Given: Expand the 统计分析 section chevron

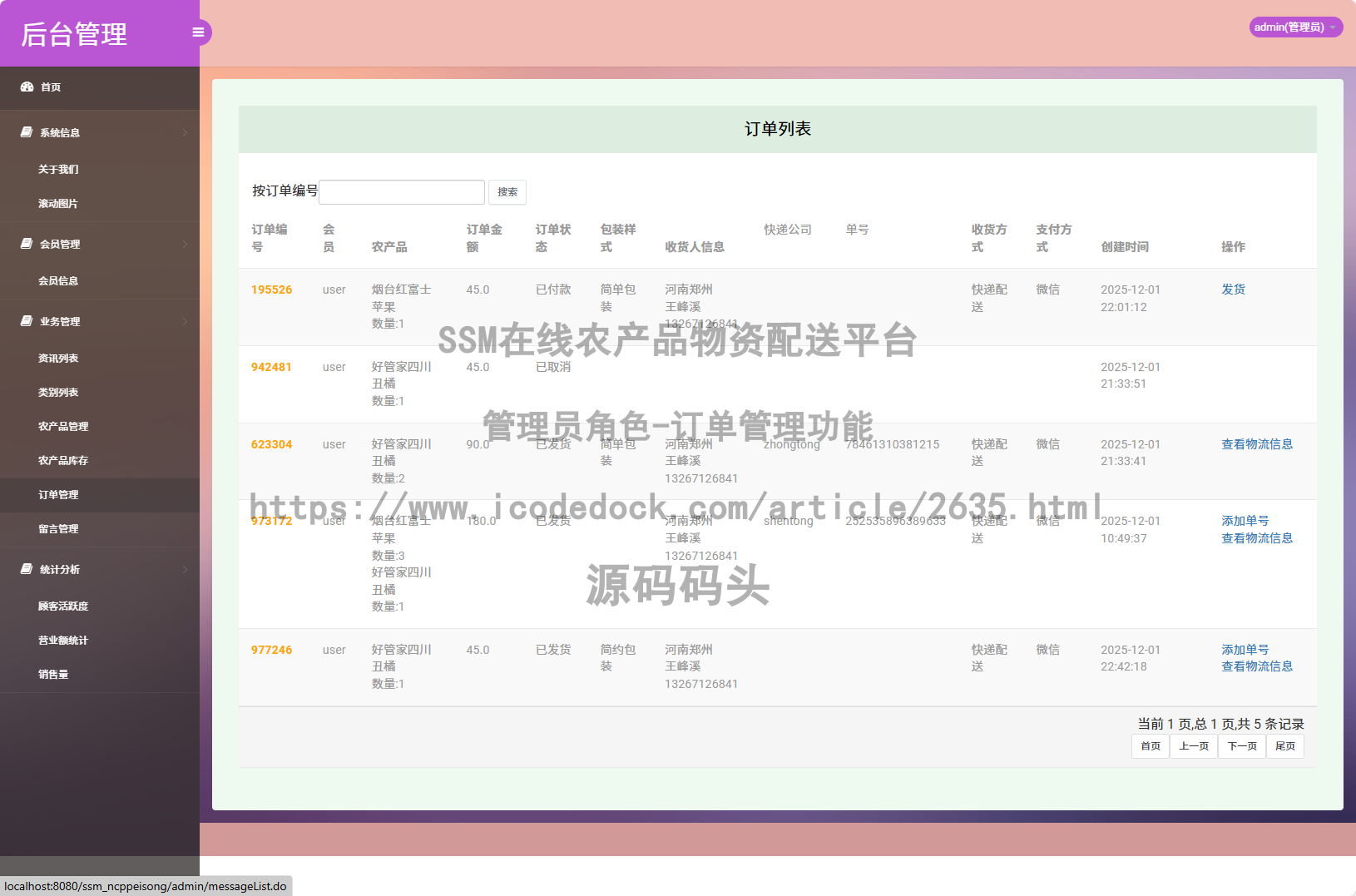Looking at the screenshot, I should point(185,569).
